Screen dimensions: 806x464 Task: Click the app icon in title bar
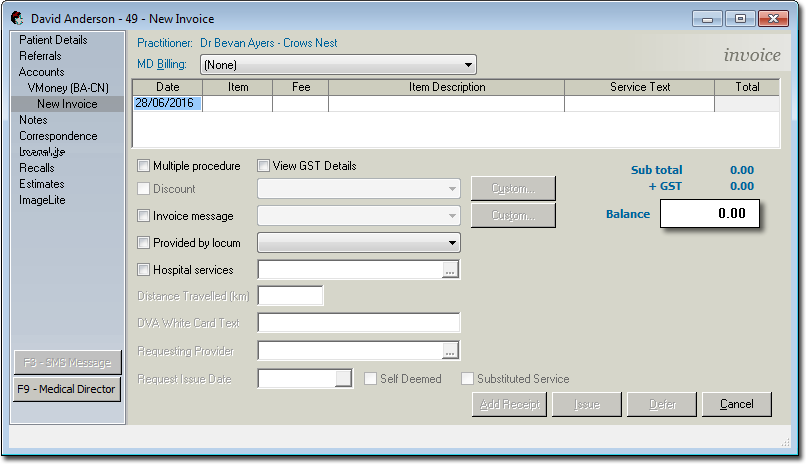click(17, 18)
